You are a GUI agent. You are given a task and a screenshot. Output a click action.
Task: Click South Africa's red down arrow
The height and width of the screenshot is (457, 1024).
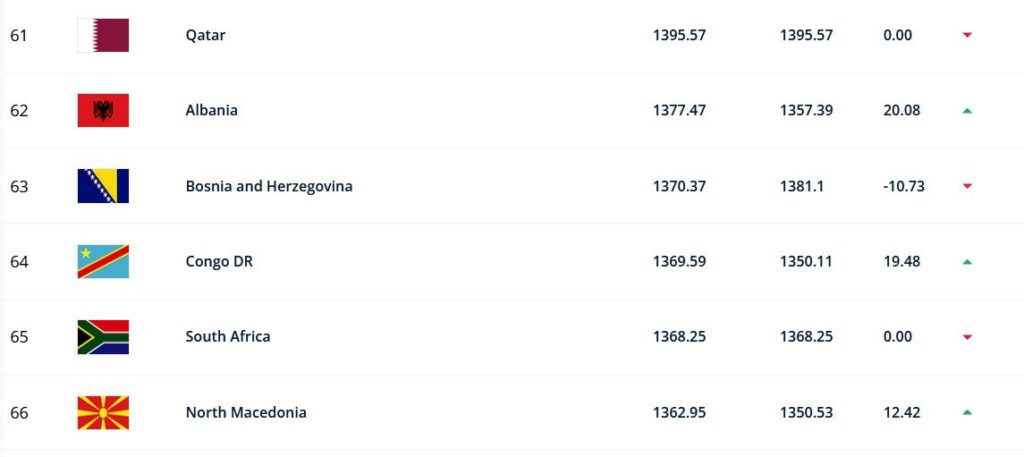tap(967, 337)
